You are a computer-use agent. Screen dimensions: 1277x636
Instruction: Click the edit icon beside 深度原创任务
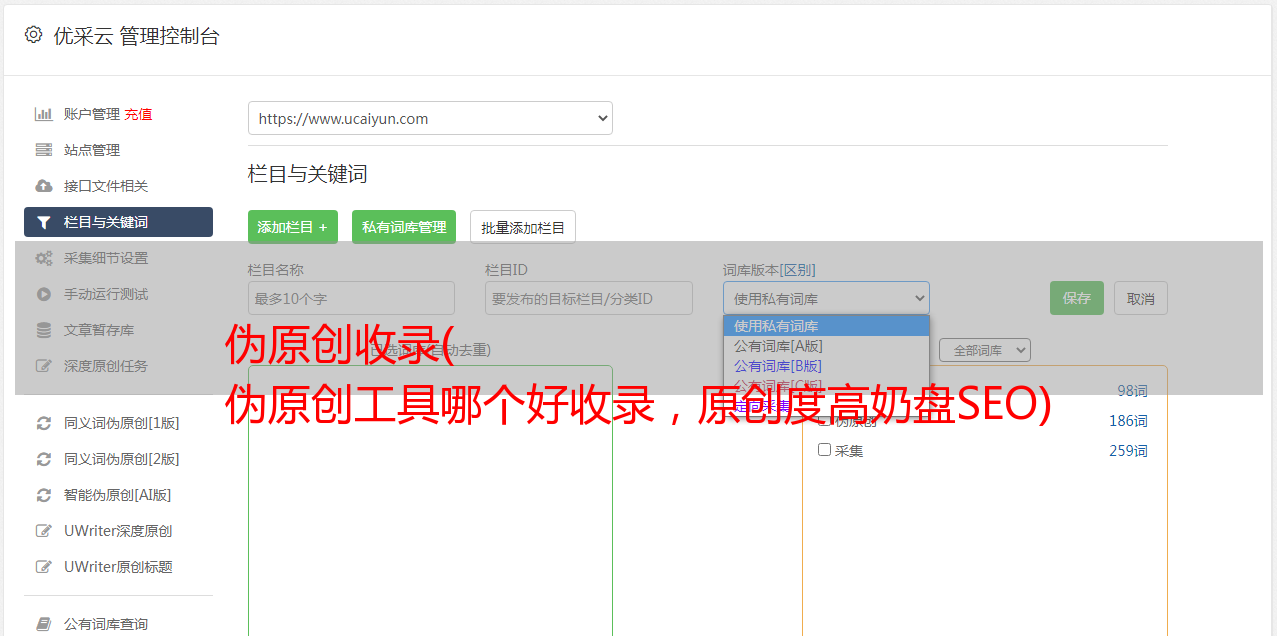44,366
